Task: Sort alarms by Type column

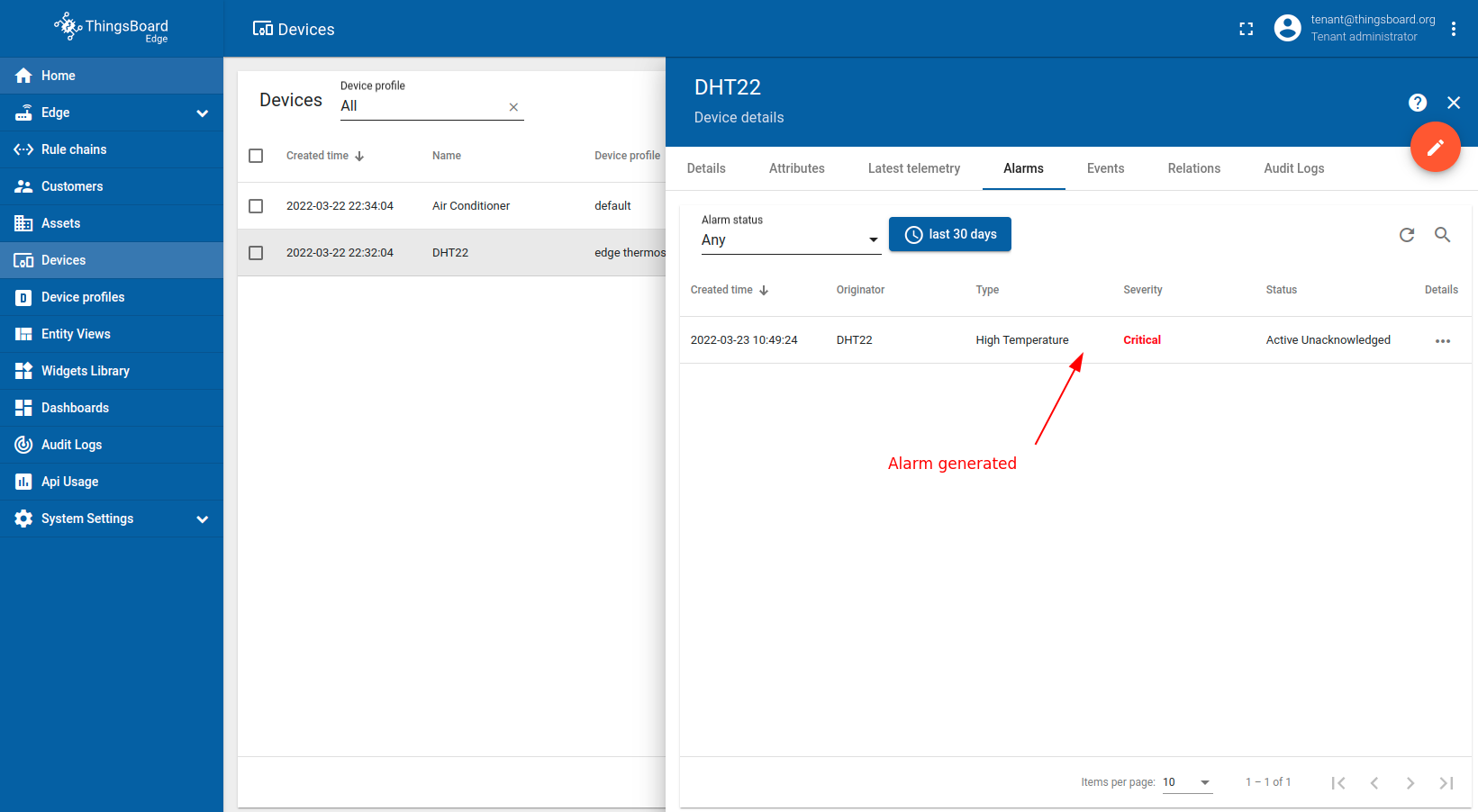Action: pos(987,290)
